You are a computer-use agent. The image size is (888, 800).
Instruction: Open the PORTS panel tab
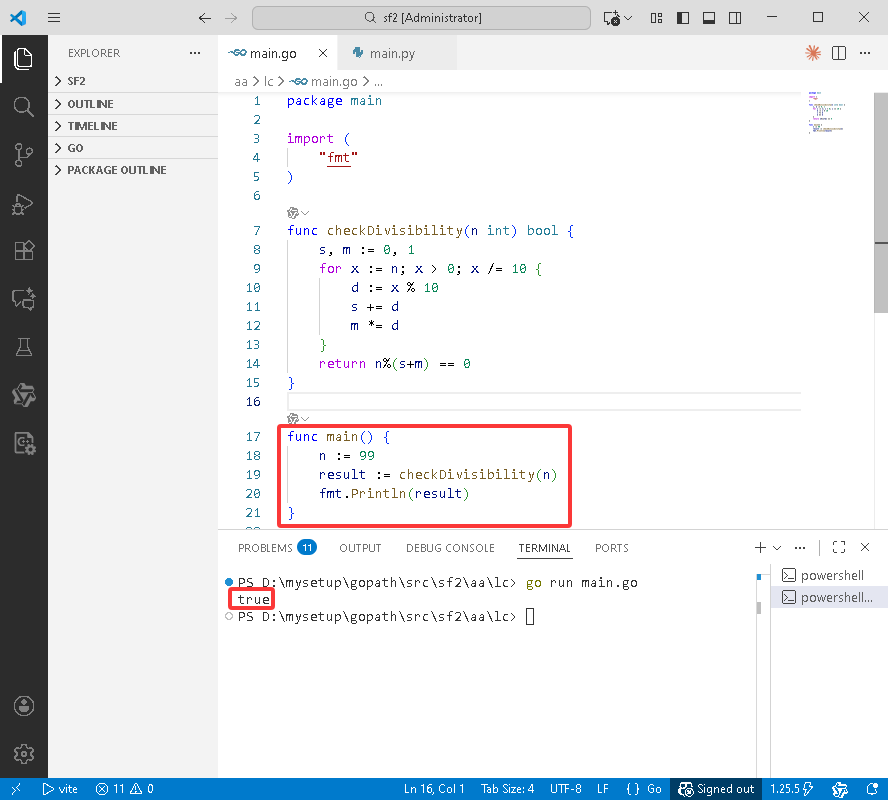[612, 547]
